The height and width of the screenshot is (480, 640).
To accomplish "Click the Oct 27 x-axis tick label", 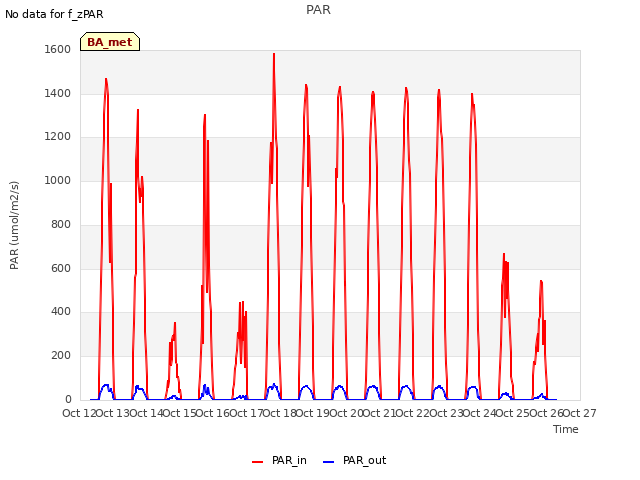I will 580,413.
